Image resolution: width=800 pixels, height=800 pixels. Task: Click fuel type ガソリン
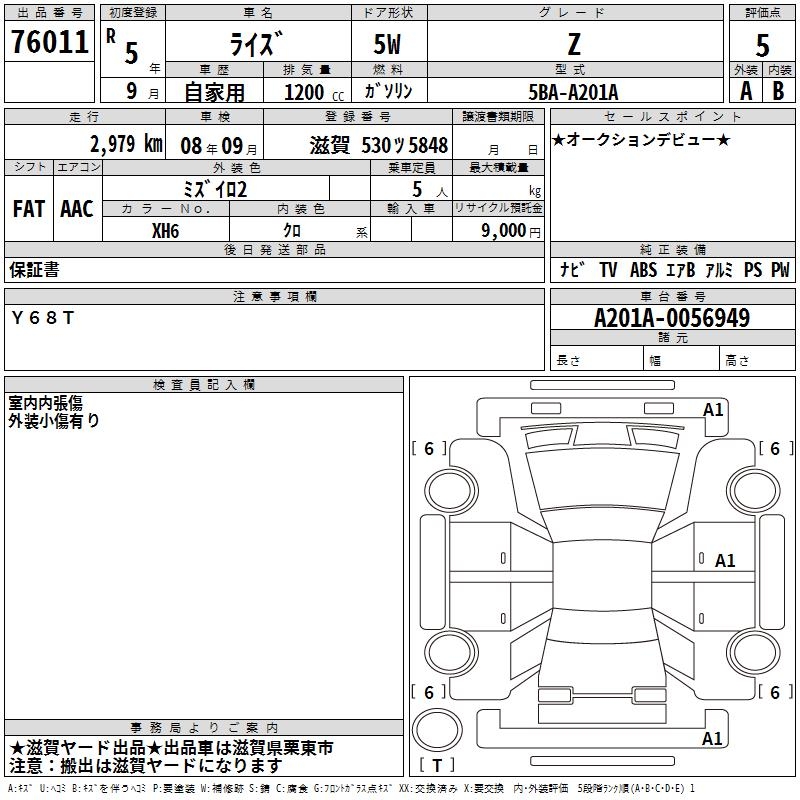pyautogui.click(x=388, y=91)
